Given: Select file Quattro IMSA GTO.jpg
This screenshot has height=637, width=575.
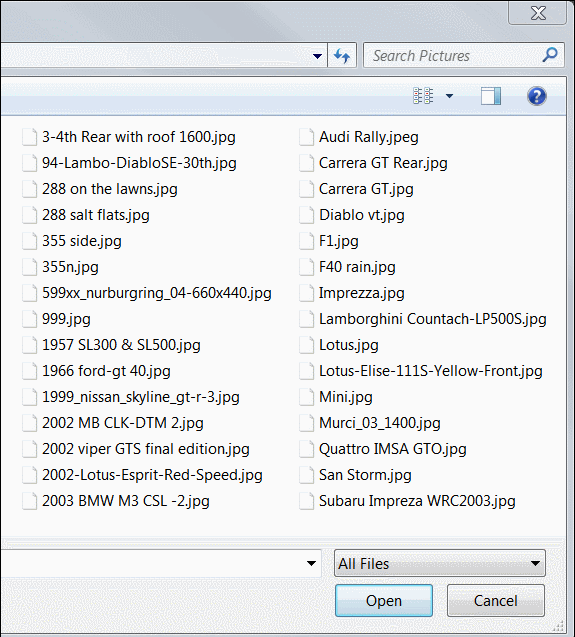Looking at the screenshot, I should [383, 449].
